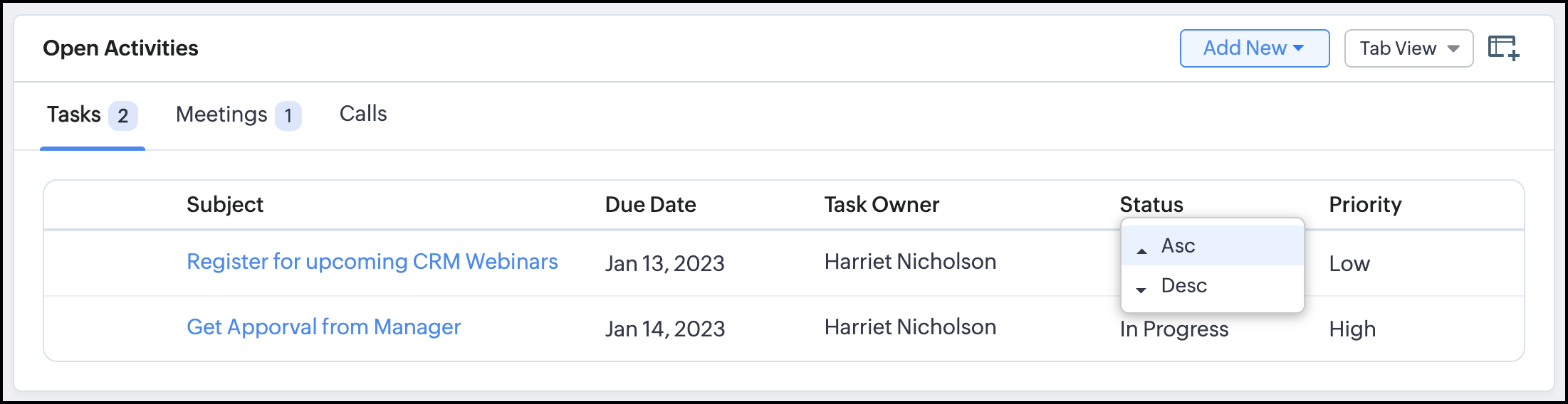Viewport: 1568px width, 404px height.
Task: Click the ascending sort arrow icon
Action: click(x=1142, y=250)
